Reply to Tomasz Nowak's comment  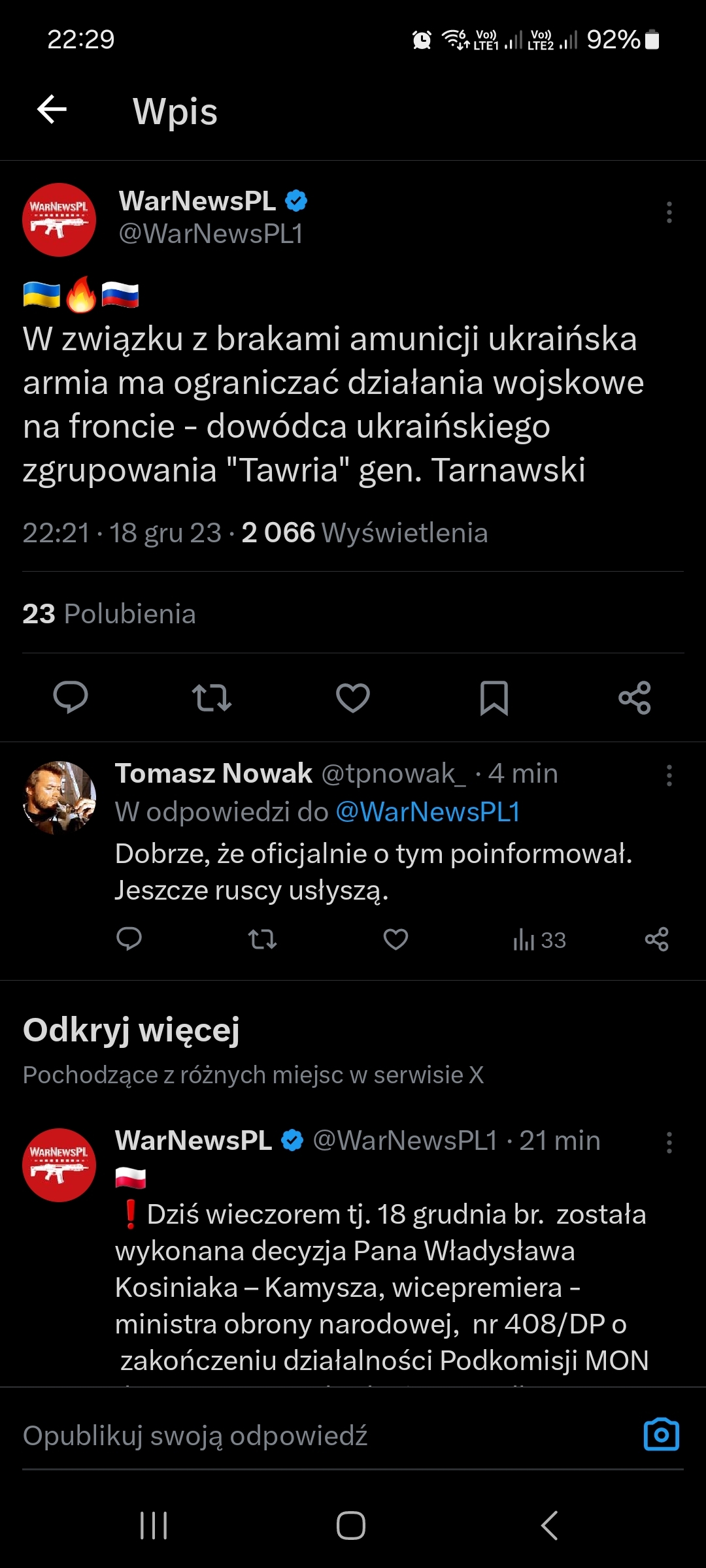(129, 939)
